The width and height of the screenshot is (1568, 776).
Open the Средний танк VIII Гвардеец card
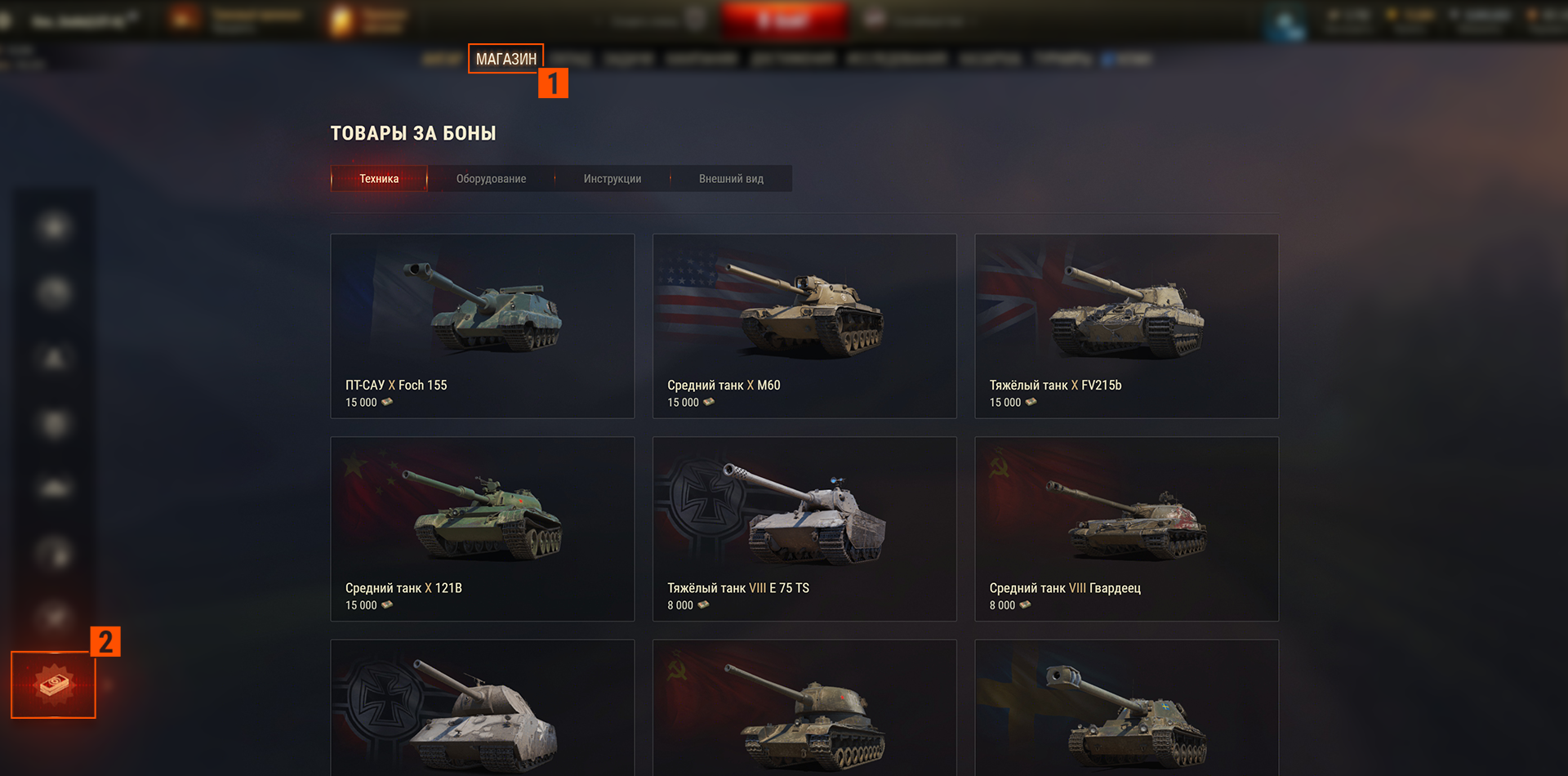[x=1126, y=528]
